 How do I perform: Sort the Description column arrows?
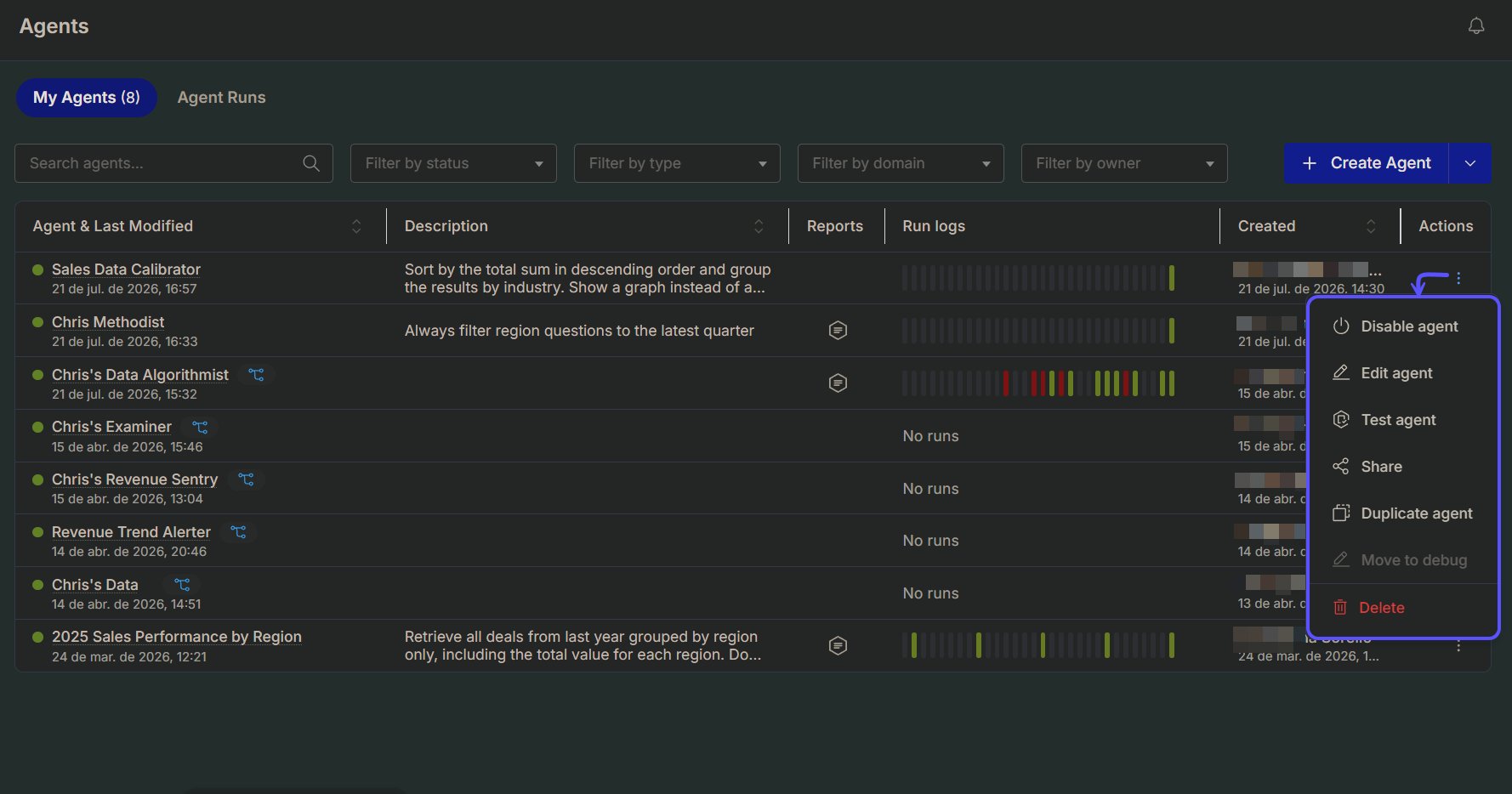tap(759, 226)
